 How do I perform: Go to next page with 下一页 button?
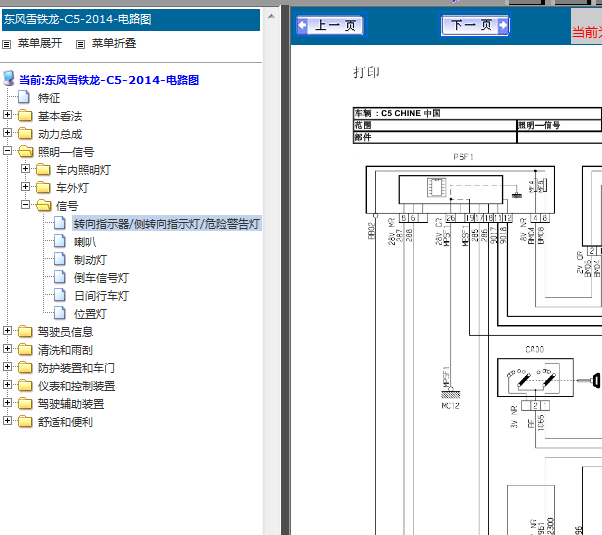pyautogui.click(x=475, y=25)
